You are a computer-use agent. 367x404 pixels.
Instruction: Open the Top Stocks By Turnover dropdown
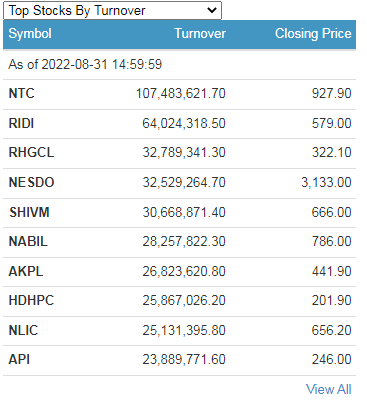pyautogui.click(x=112, y=11)
